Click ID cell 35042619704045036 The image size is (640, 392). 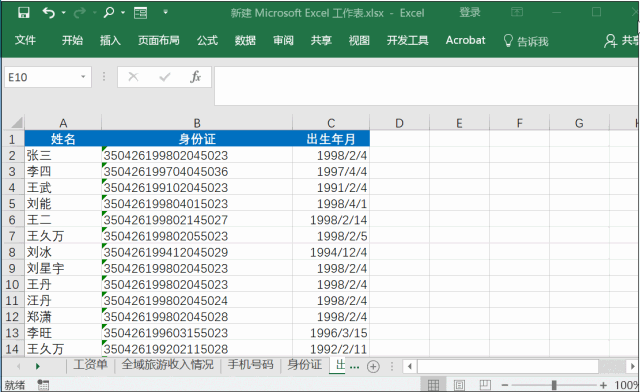coord(197,172)
